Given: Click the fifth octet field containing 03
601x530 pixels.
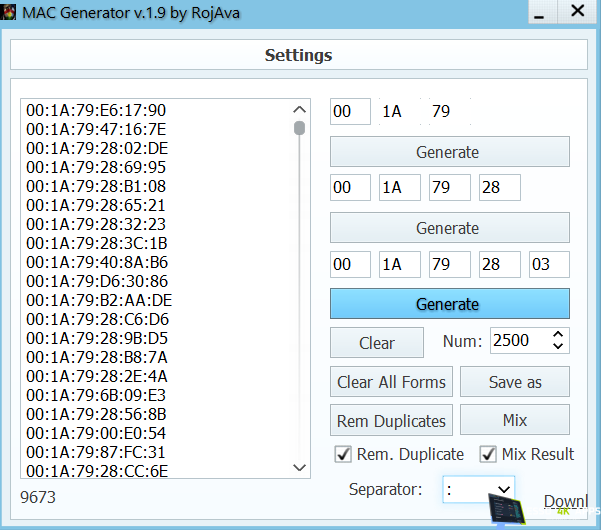Looking at the screenshot, I should point(549,265).
